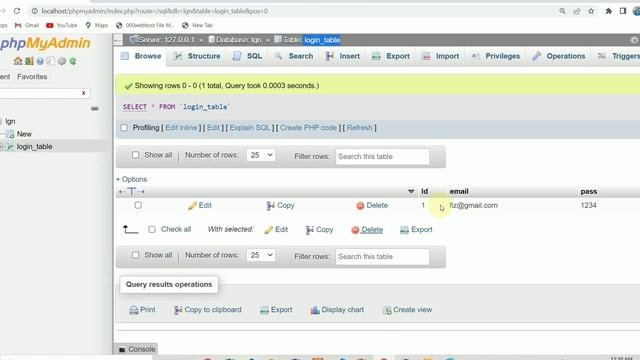This screenshot has width=640, height=360.
Task: Open the Search tab
Action: coord(293,56)
